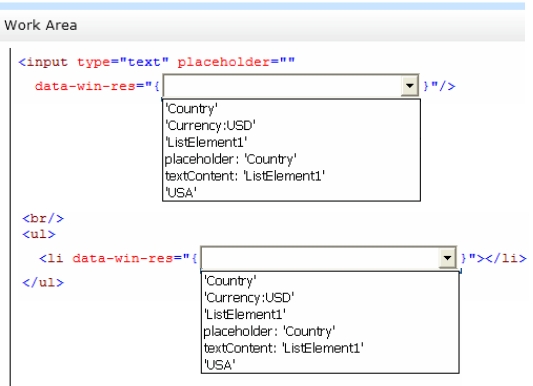533x386 pixels.
Task: Select placeholder: 'Country' in input dropdown list
Action: click(x=291, y=159)
